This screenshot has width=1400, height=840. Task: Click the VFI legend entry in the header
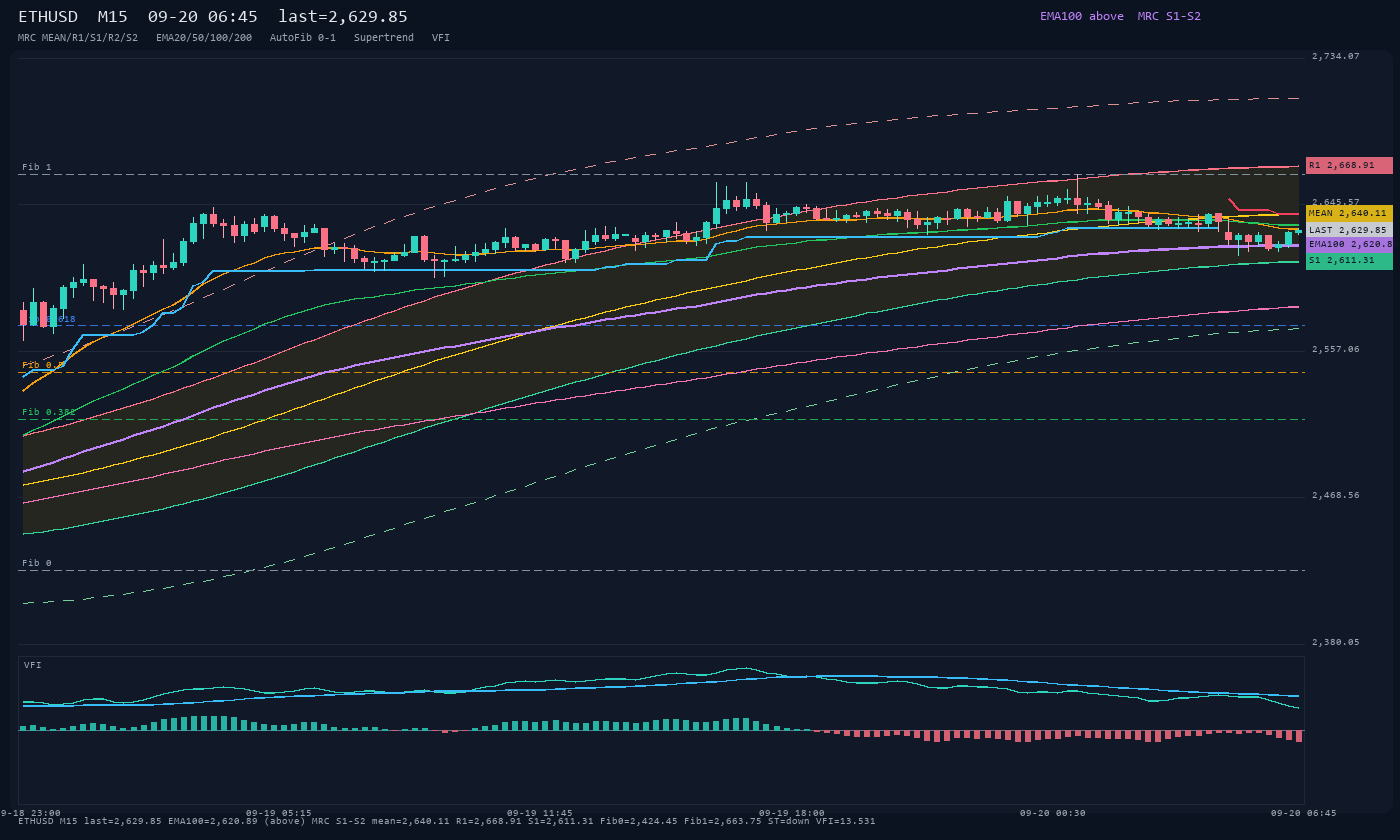pos(441,38)
